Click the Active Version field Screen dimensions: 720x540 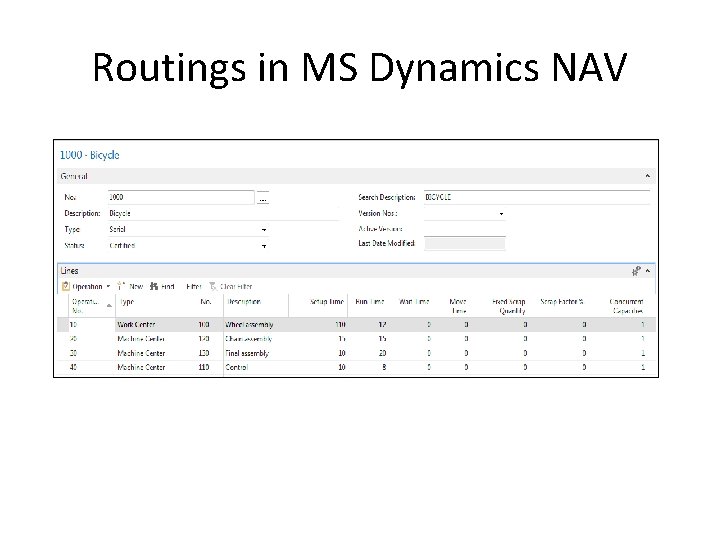[x=465, y=229]
